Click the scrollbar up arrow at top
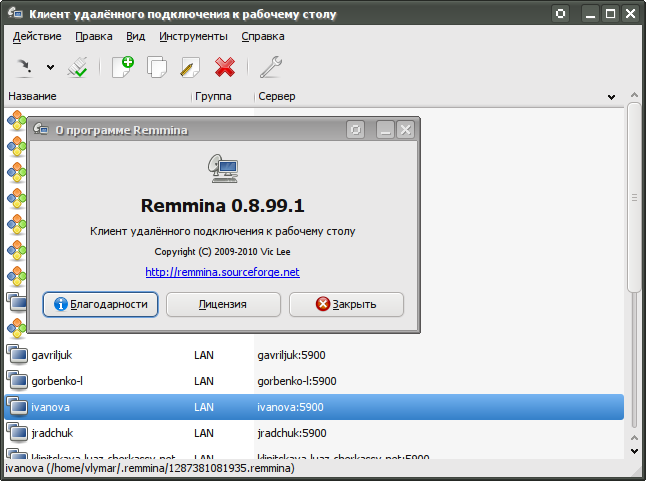Image resolution: width=646 pixels, height=481 pixels. click(x=634, y=95)
